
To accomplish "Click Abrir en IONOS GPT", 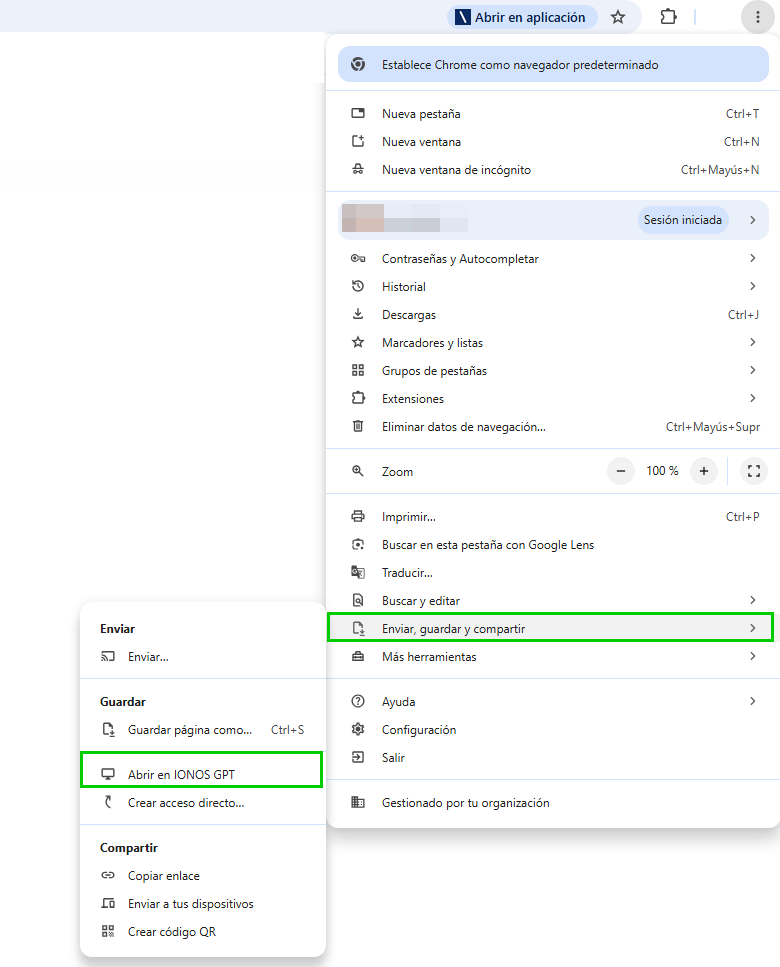I will 203,775.
